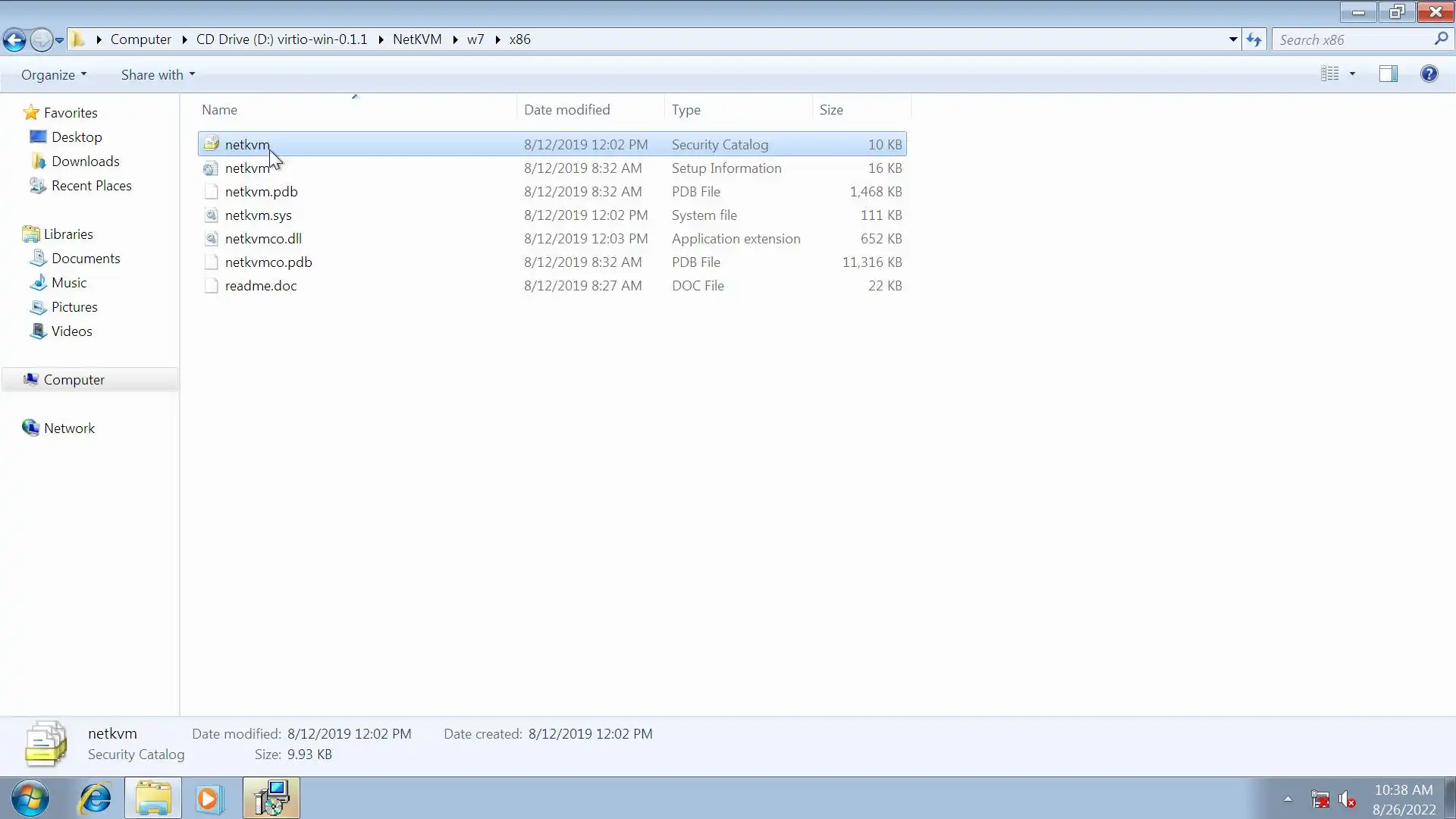Toggle the preview pane button

click(1388, 74)
